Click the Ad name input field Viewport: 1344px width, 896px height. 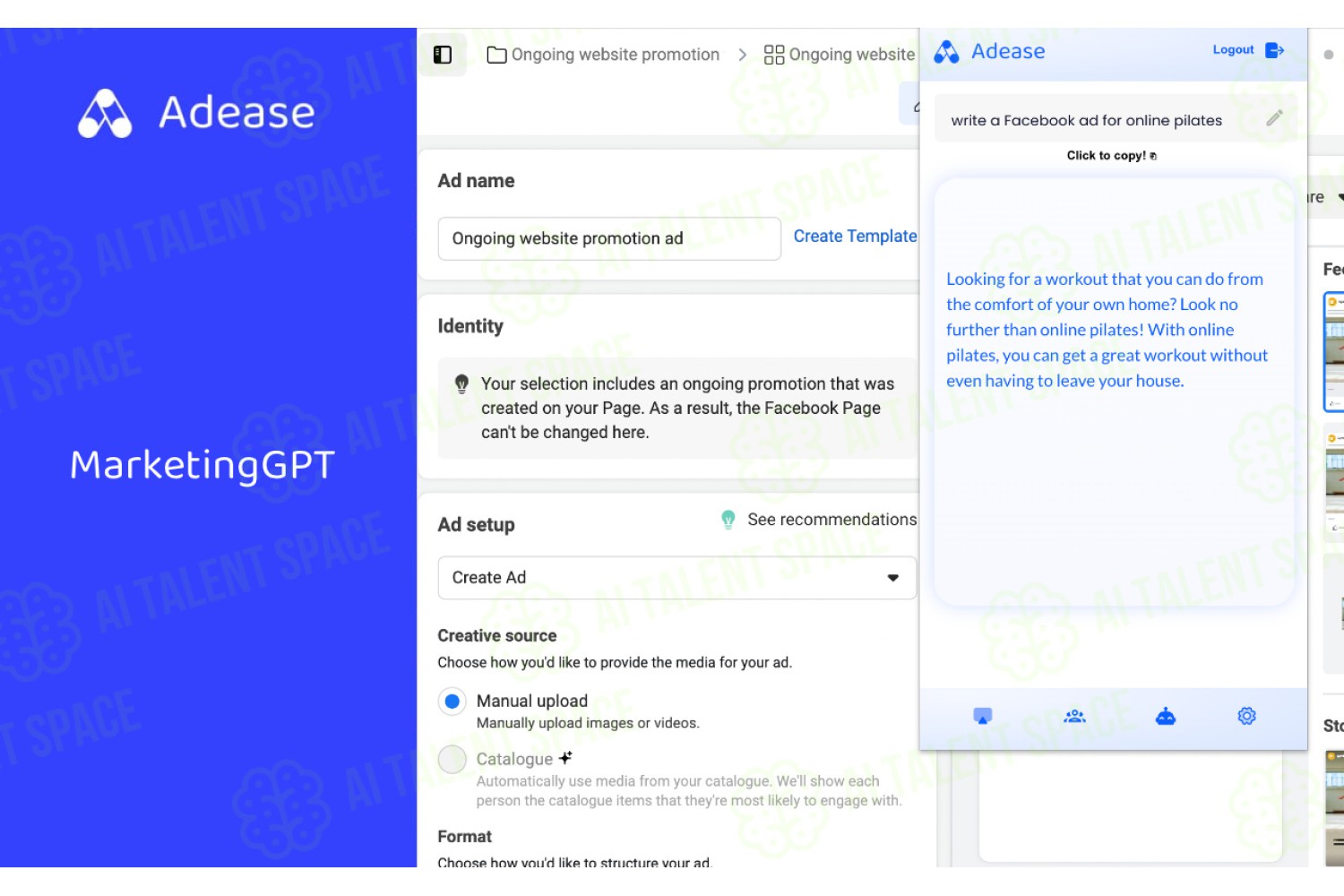click(x=609, y=238)
